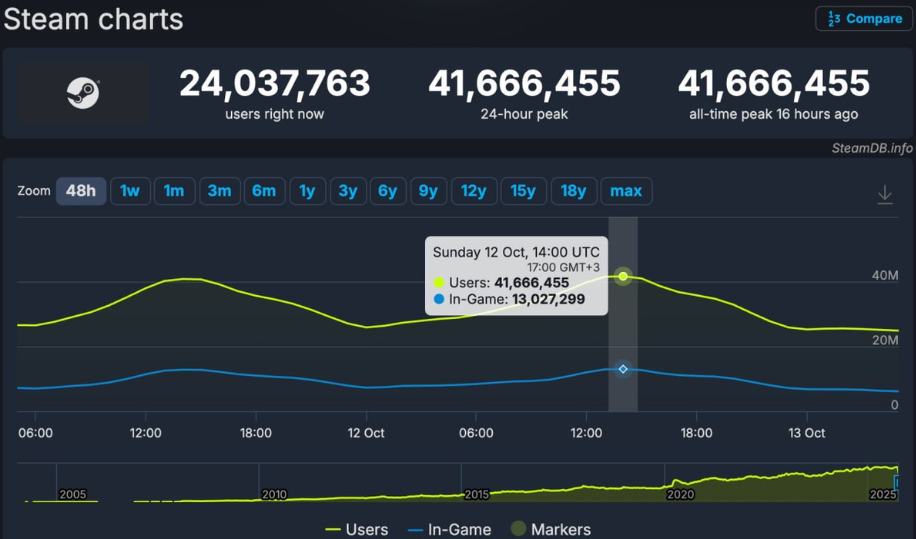
Task: Switch chart zoom to 12y
Action: [474, 191]
